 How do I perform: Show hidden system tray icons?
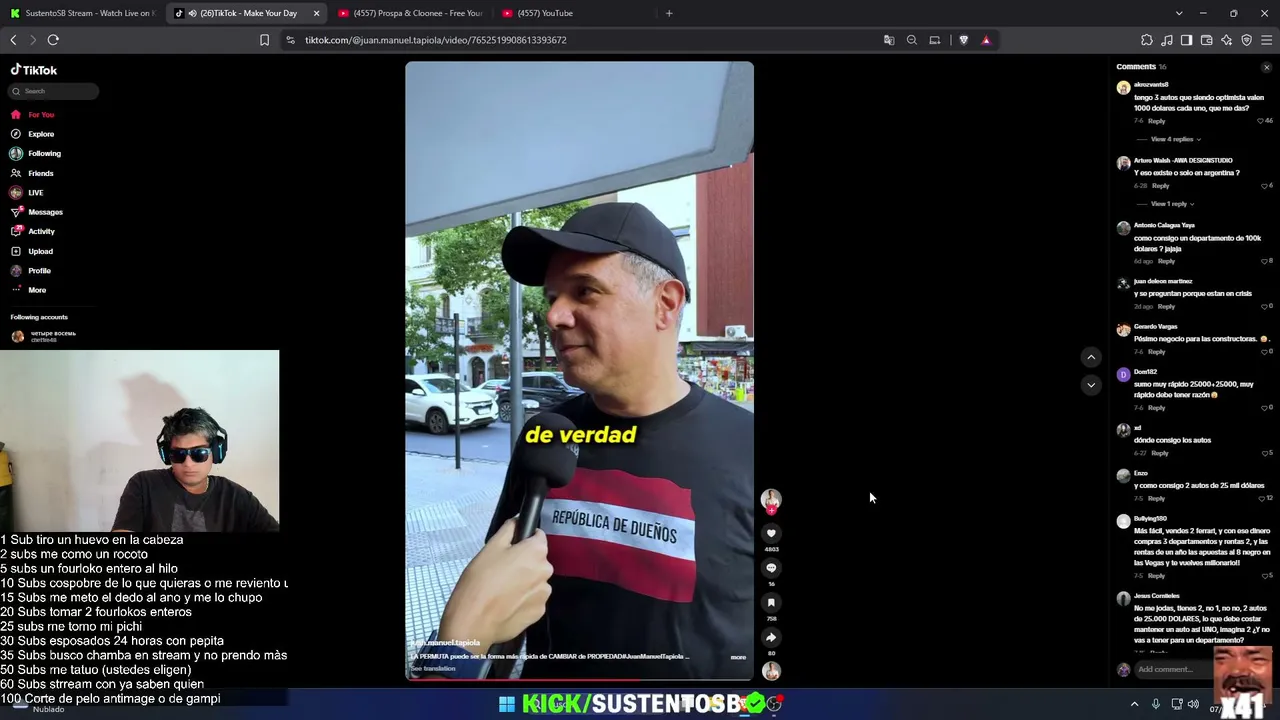(1134, 704)
